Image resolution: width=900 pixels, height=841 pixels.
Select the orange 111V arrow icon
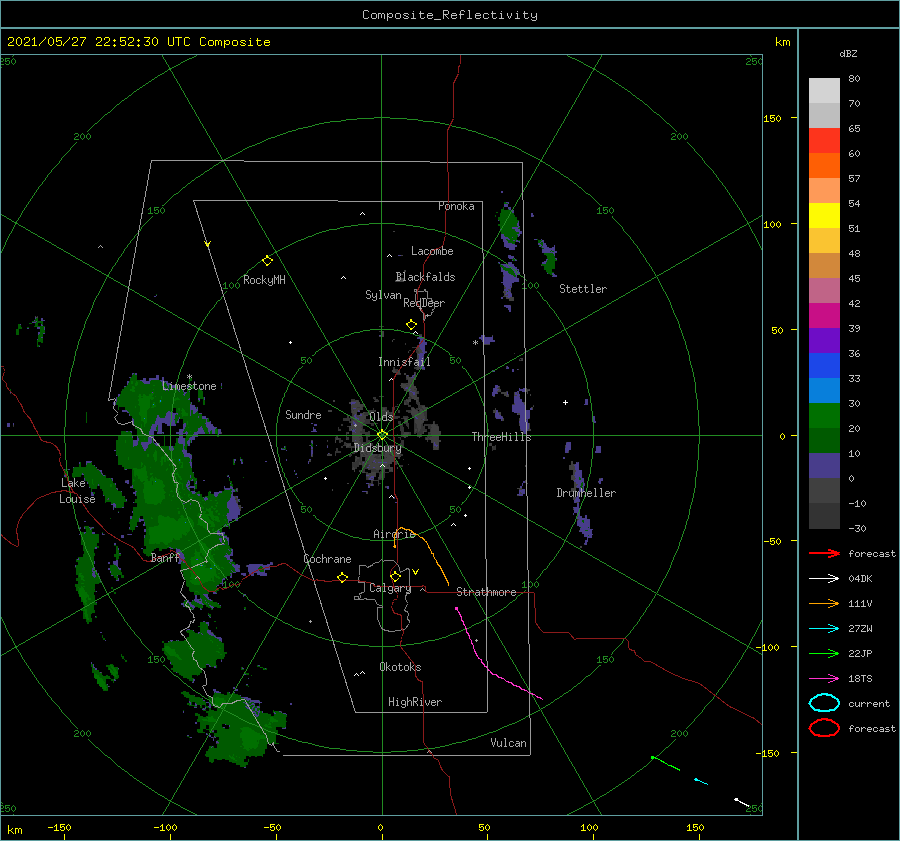click(x=824, y=603)
